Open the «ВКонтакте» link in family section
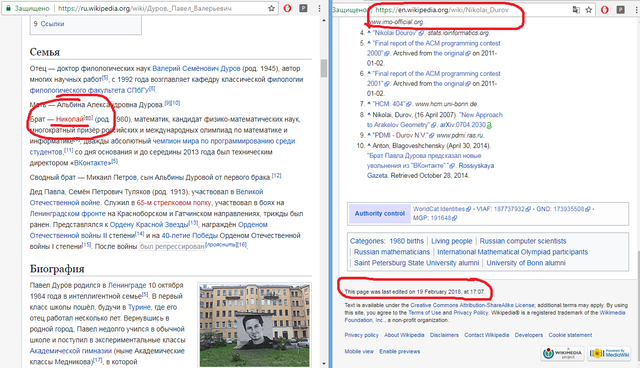 tap(92, 162)
